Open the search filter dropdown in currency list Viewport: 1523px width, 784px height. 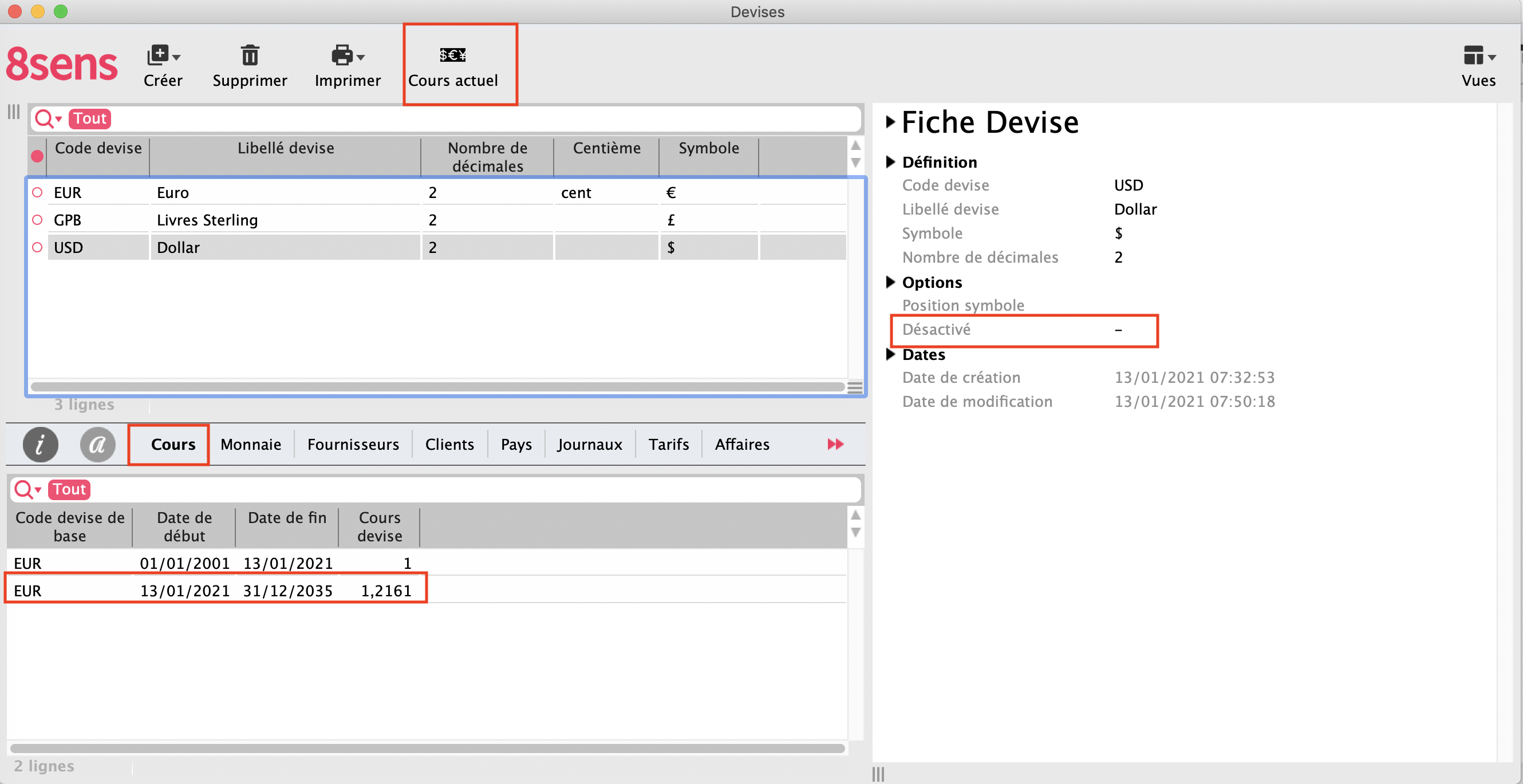58,120
